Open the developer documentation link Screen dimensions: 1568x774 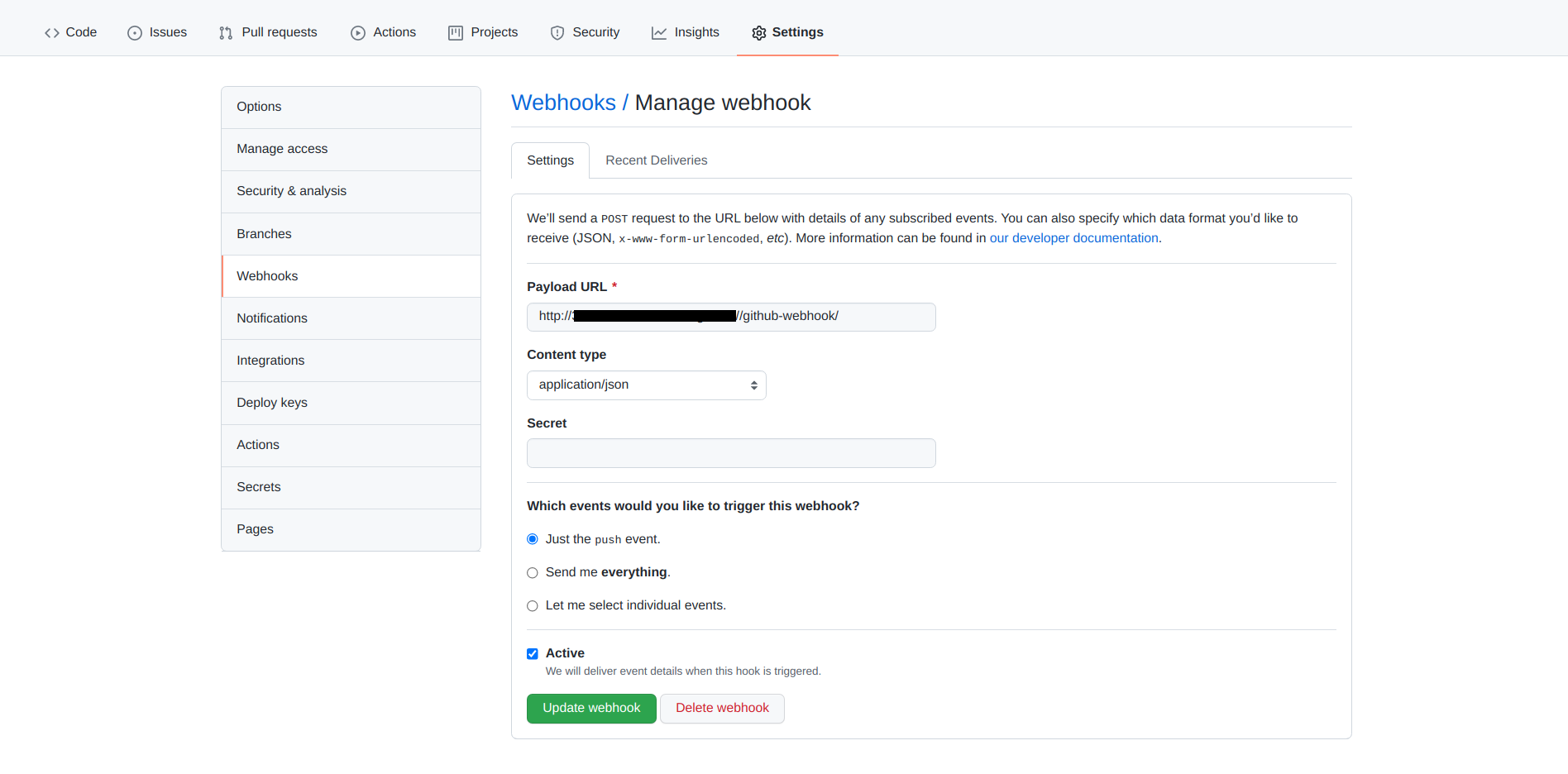tap(1073, 238)
